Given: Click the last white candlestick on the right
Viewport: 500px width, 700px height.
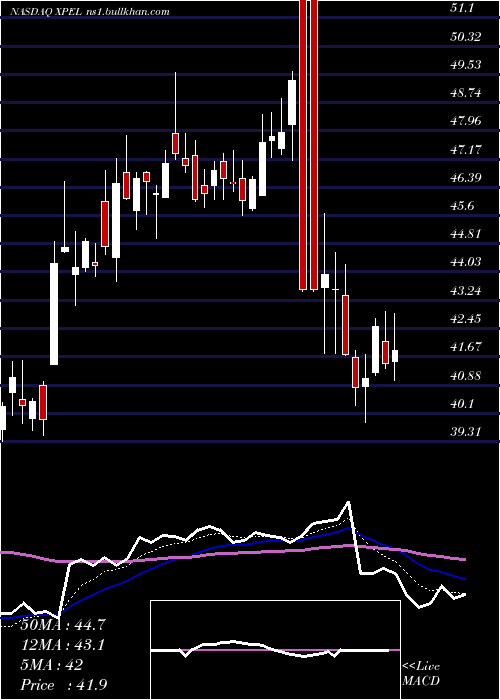Looking at the screenshot, I should point(395,356).
